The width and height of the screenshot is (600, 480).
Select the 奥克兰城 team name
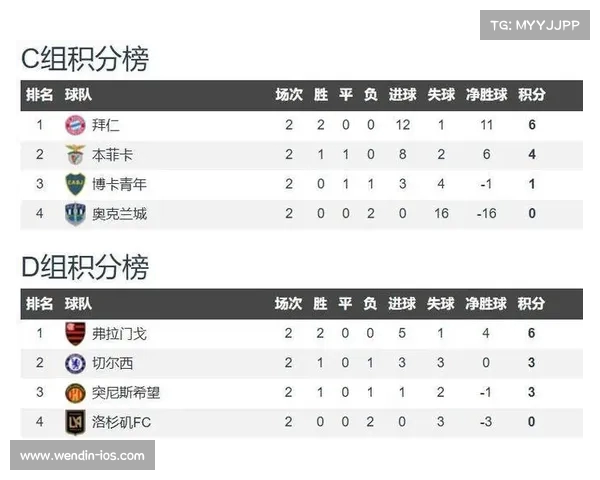point(119,214)
